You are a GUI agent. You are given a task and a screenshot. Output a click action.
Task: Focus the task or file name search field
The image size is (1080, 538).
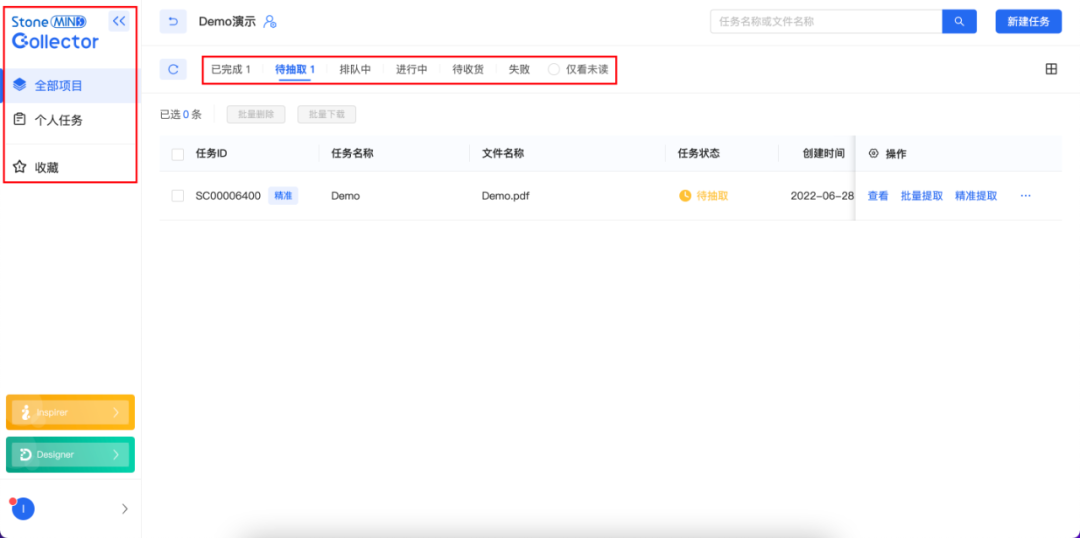coord(825,21)
